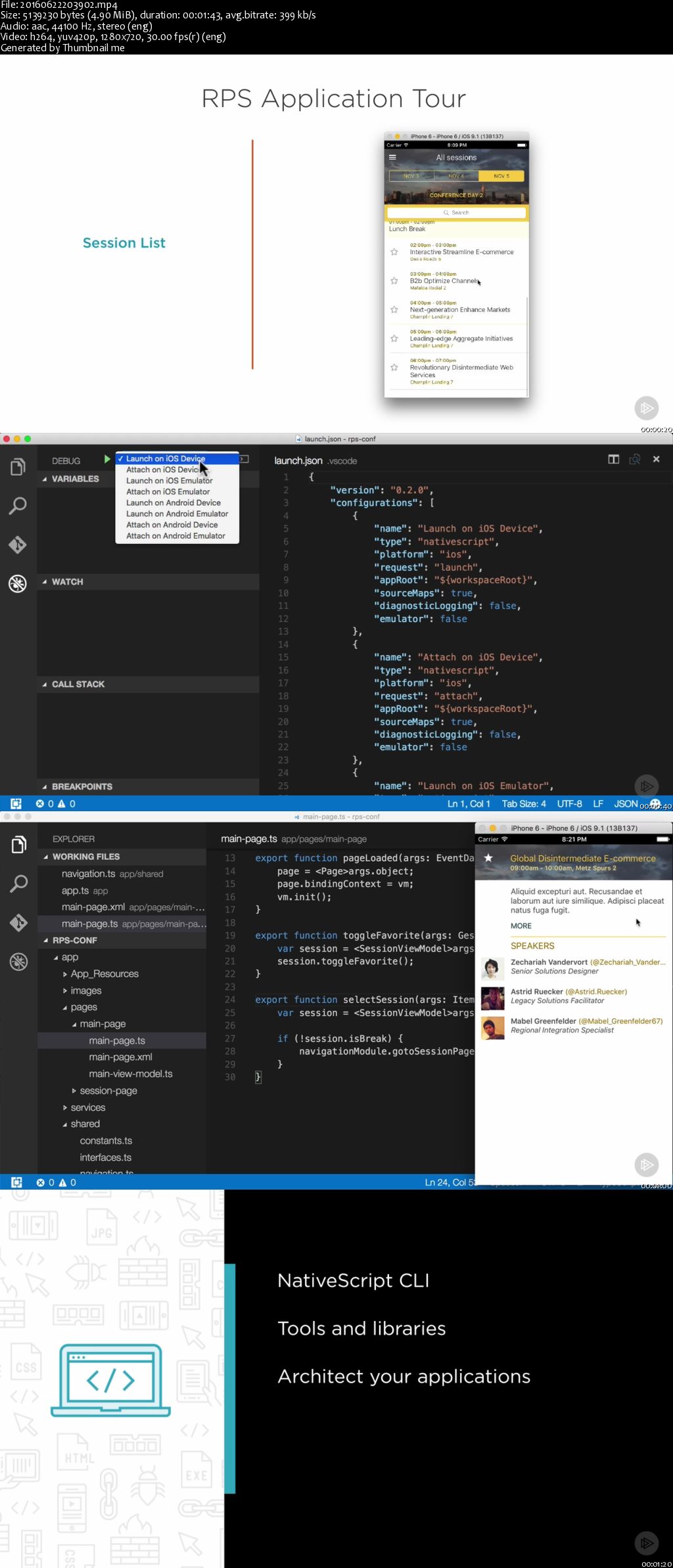Viewport: 673px width, 1568px height.
Task: Switch to NOV 5 tab
Action: click(x=501, y=176)
